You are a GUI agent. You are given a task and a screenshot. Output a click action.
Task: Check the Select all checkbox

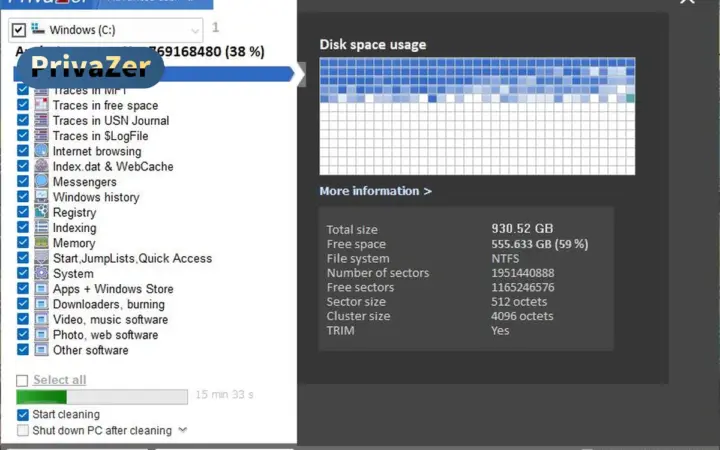(x=22, y=381)
